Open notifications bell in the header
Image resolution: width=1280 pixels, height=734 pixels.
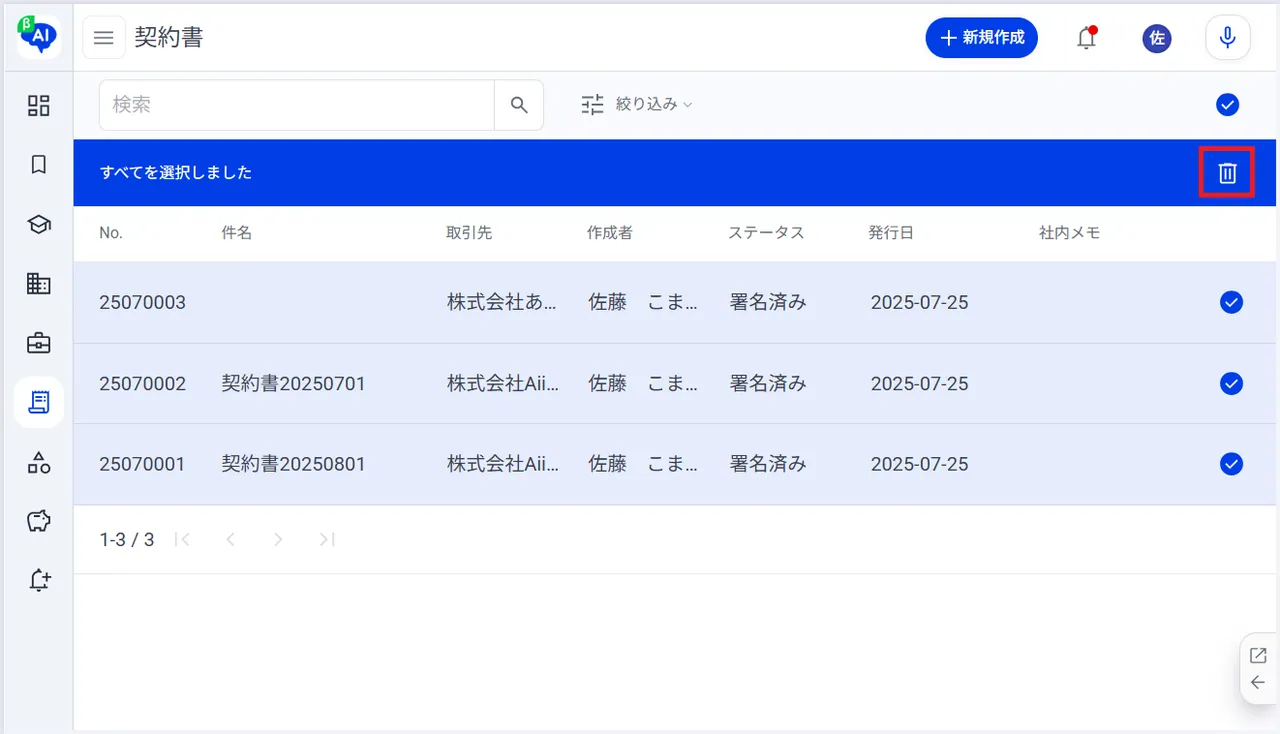[x=1086, y=38]
